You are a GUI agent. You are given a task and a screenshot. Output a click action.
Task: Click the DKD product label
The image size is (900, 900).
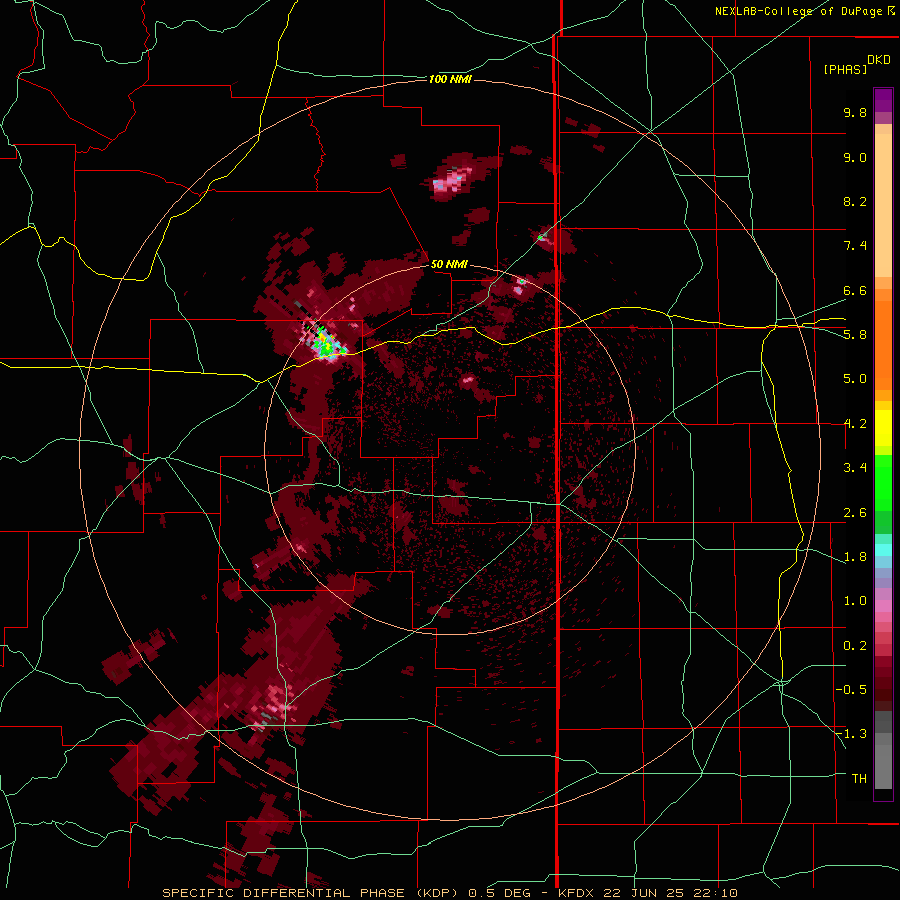click(879, 60)
